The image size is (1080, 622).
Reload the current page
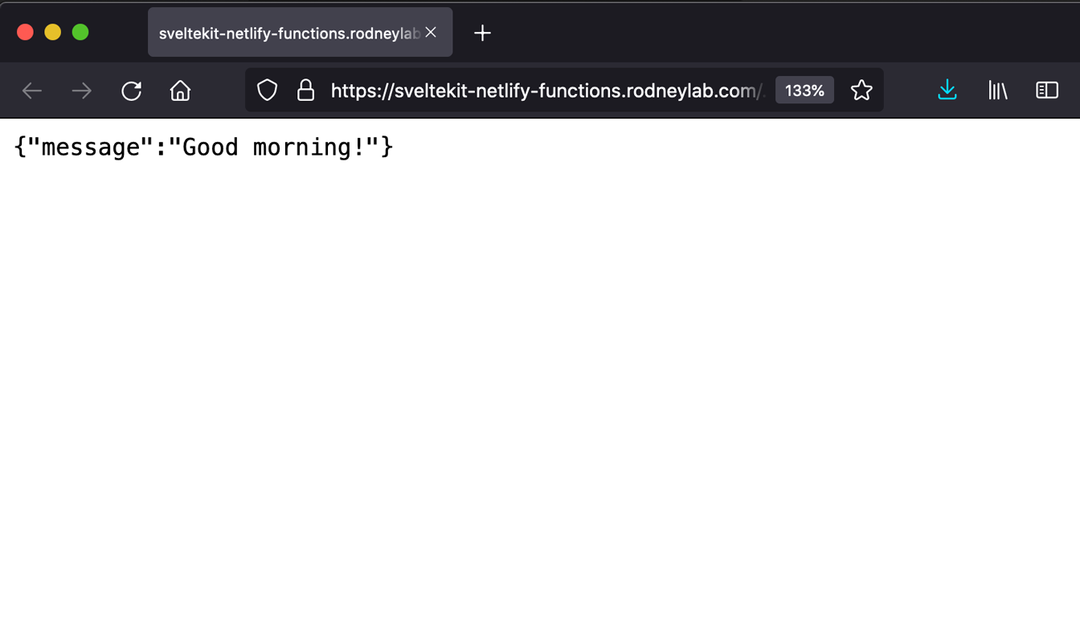[x=131, y=90]
